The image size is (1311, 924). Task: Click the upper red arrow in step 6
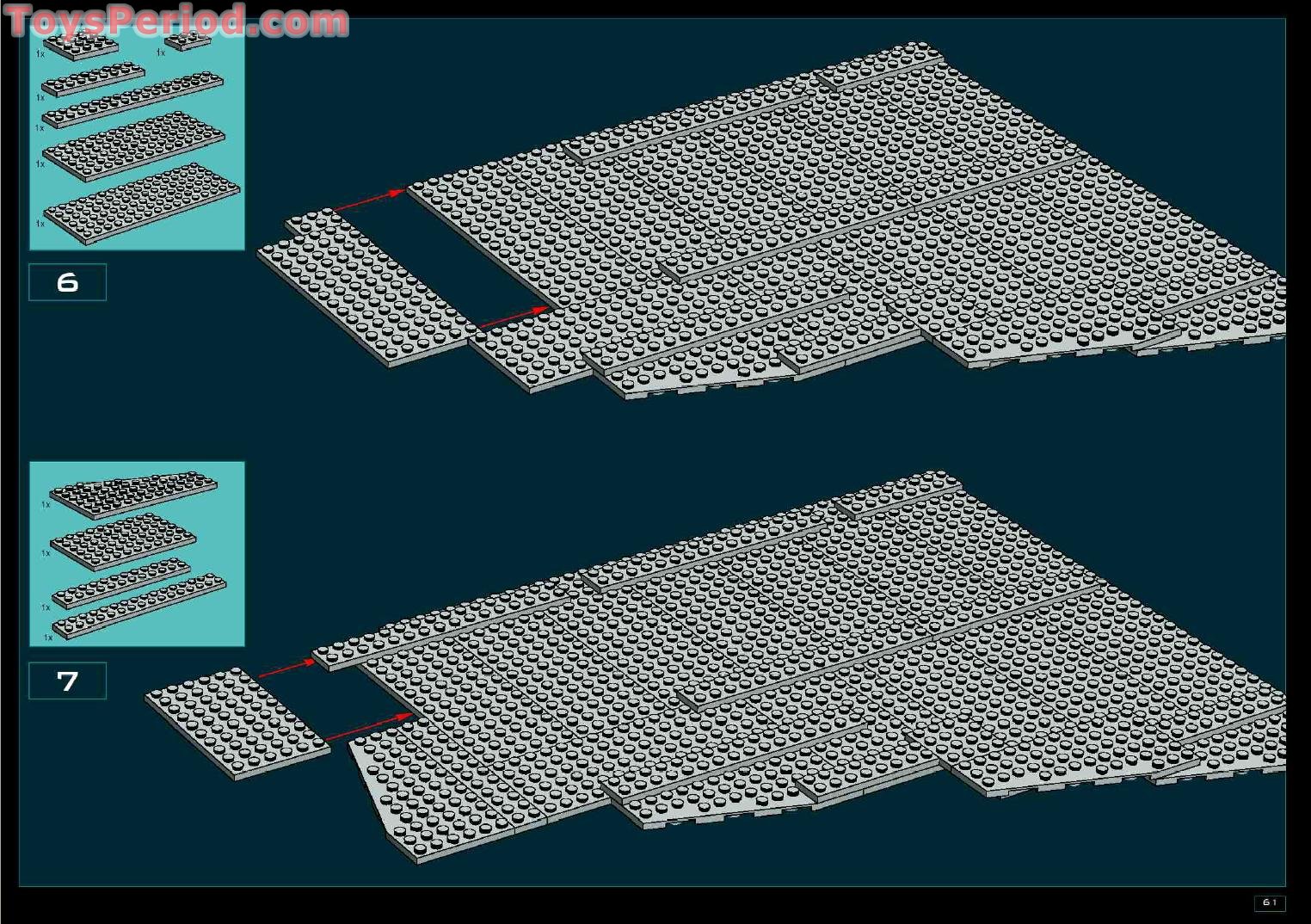pos(370,200)
